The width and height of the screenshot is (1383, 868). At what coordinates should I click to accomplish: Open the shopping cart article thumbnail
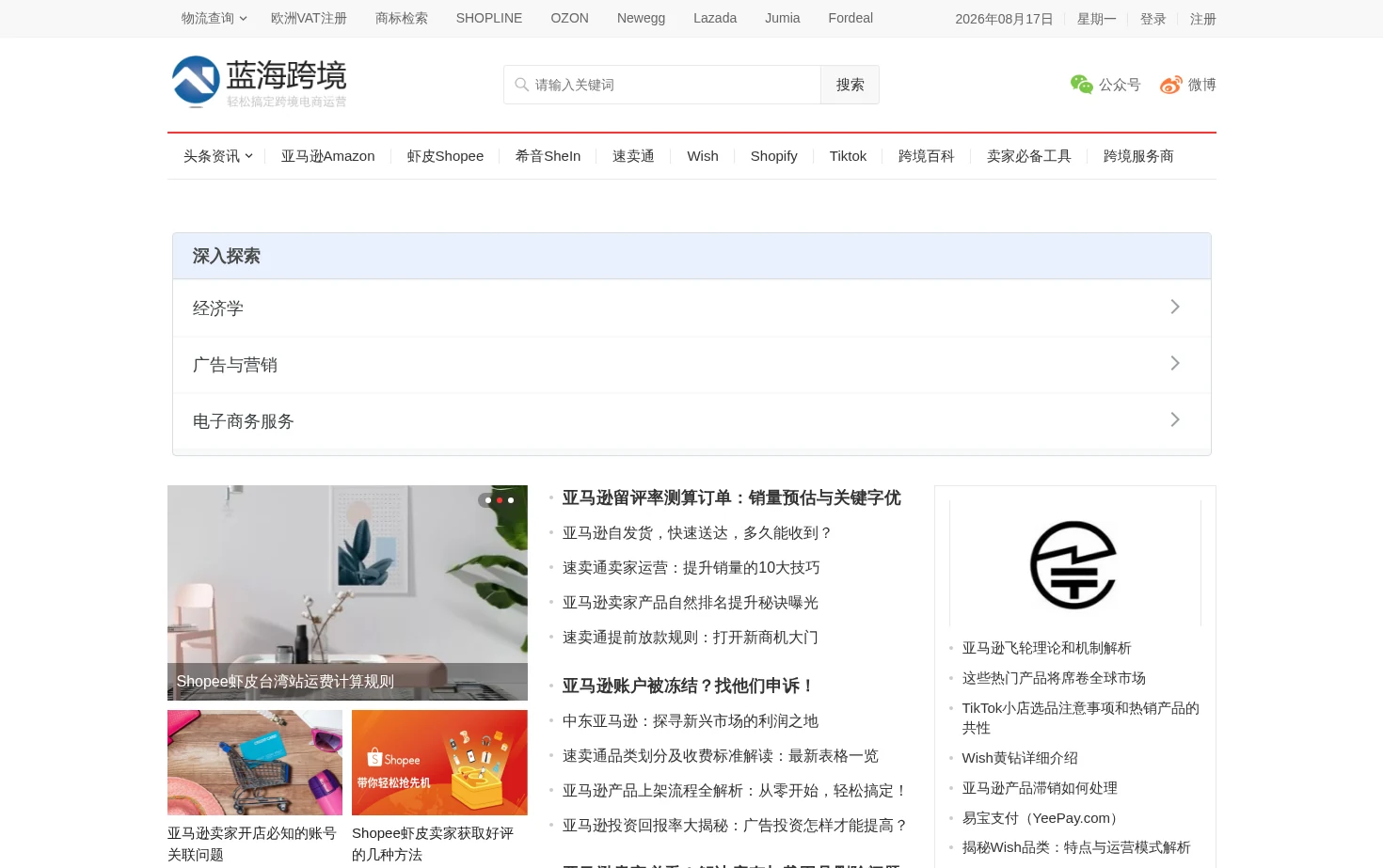click(x=255, y=763)
